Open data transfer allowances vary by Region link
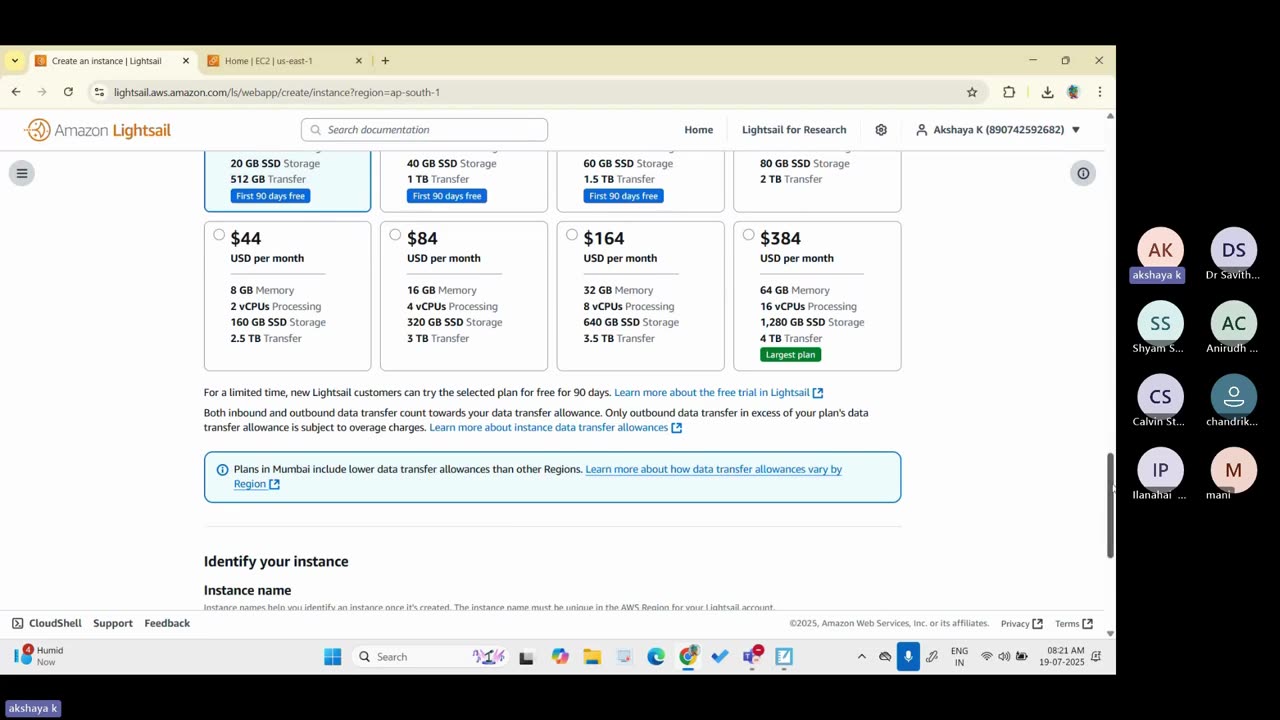The image size is (1280, 720). pos(538,477)
